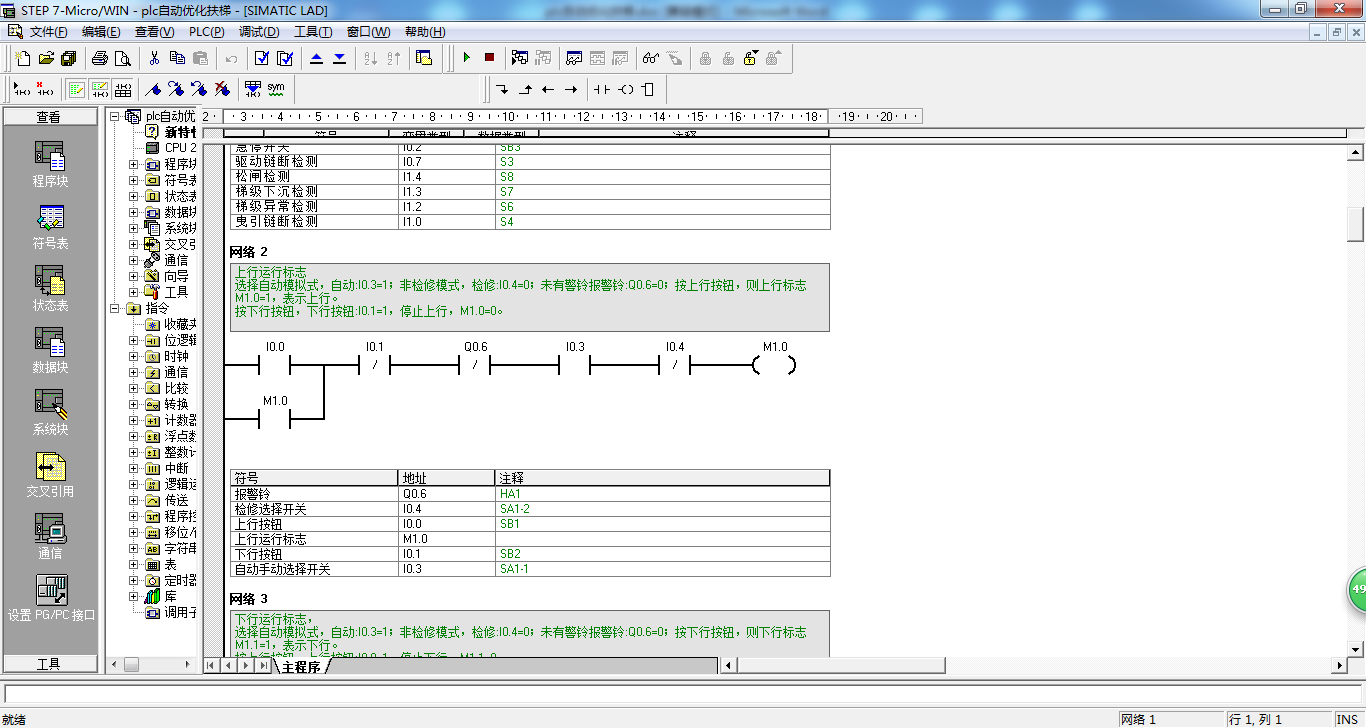Open the 查看(V) menu
This screenshot has height=728, width=1366.
(x=154, y=32)
